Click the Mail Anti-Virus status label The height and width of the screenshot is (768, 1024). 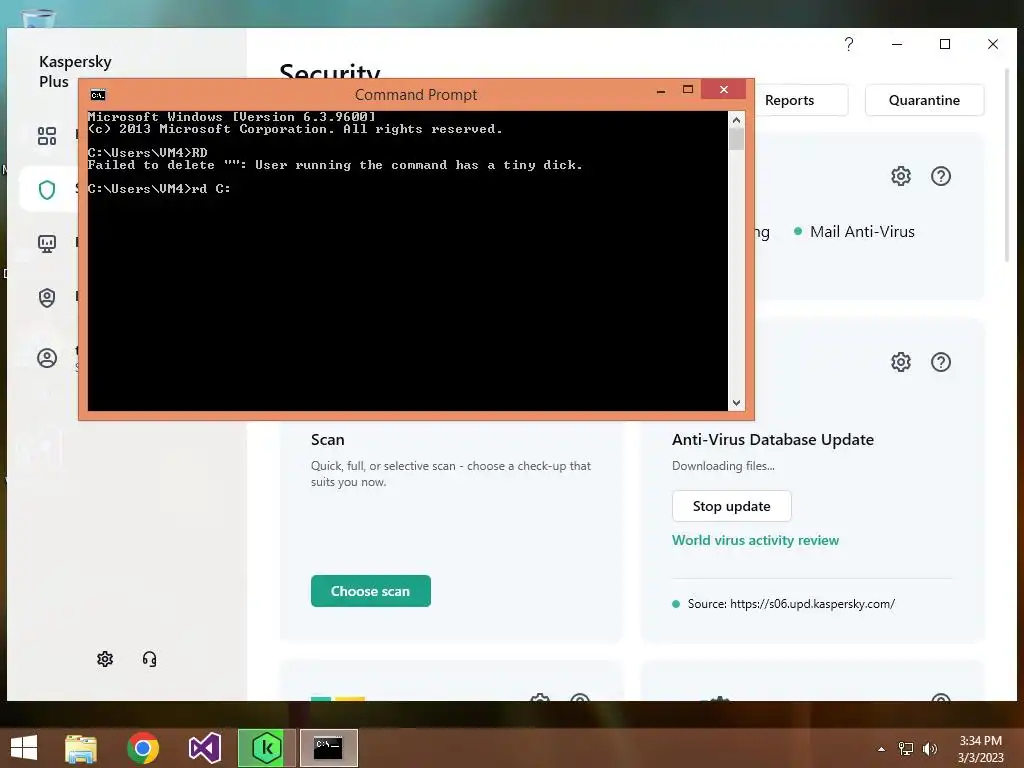click(862, 232)
